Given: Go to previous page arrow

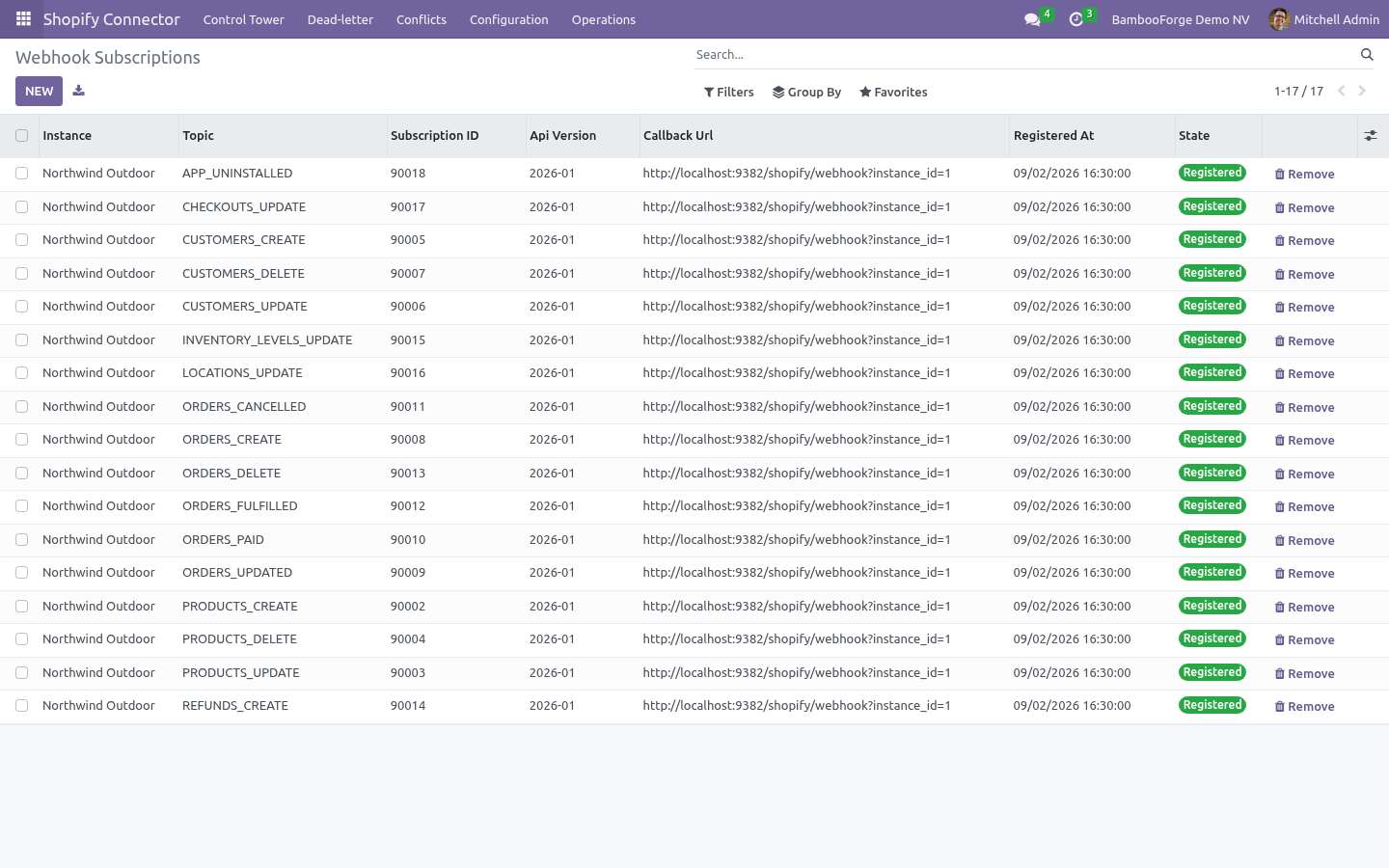Looking at the screenshot, I should point(1341,91).
